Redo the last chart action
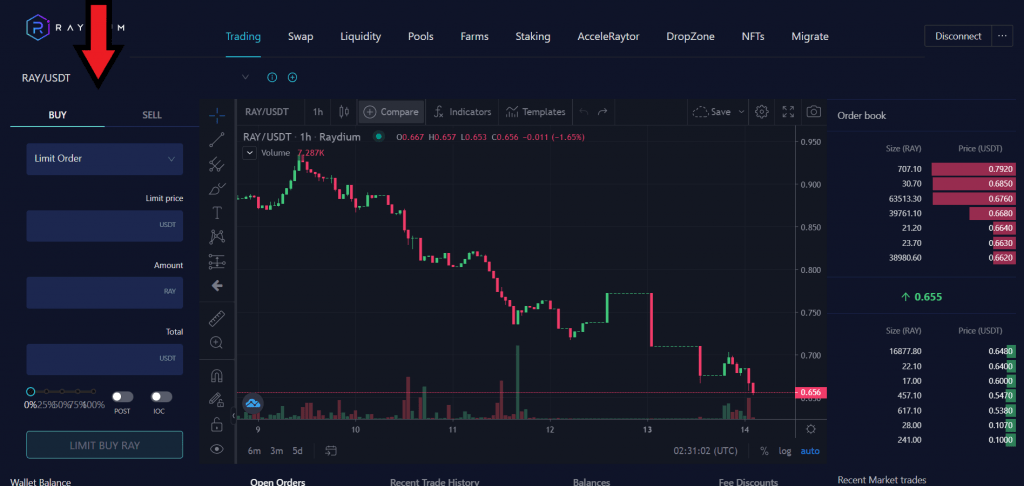The image size is (1024, 486). coord(603,112)
